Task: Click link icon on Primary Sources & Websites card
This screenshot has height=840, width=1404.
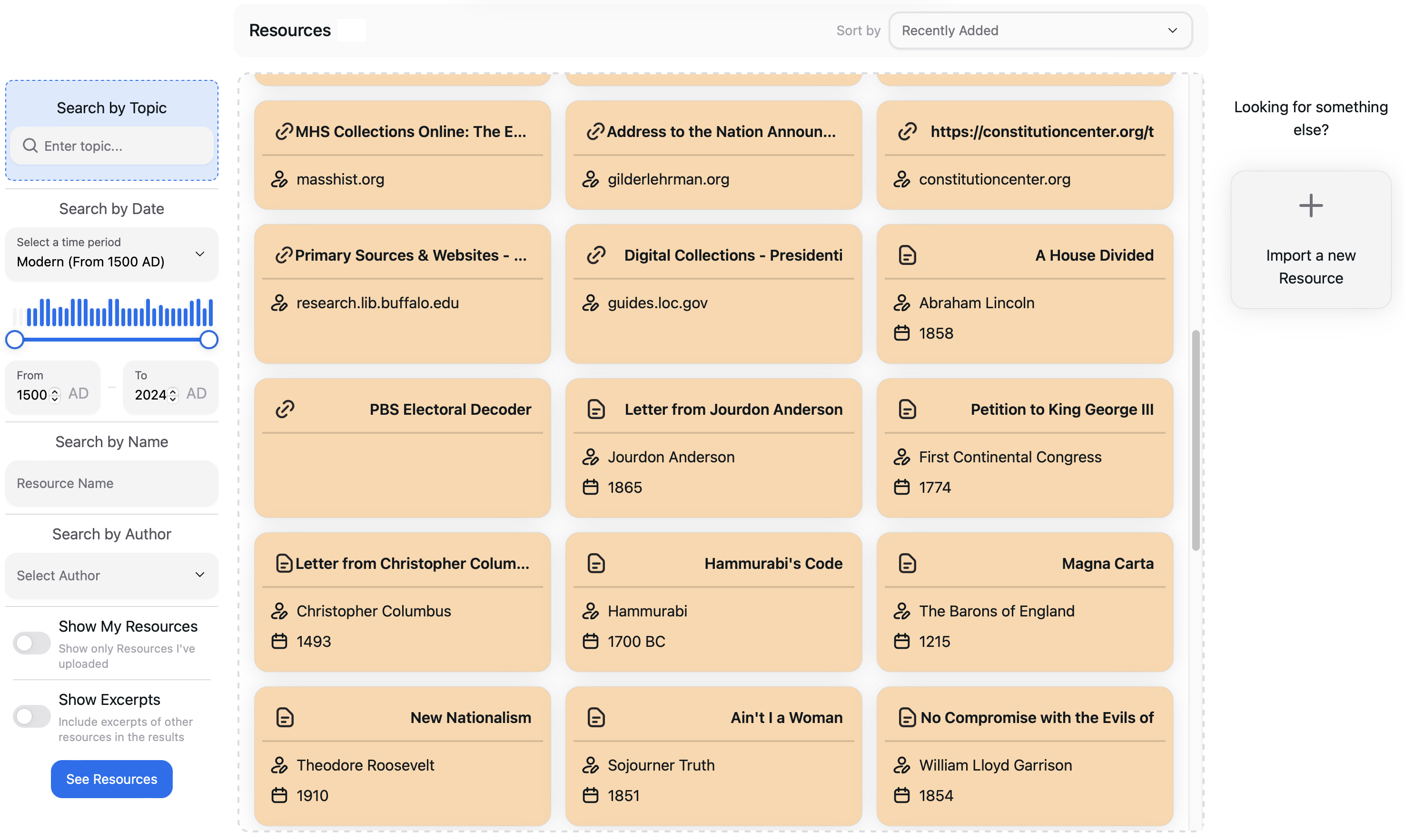Action: point(284,255)
